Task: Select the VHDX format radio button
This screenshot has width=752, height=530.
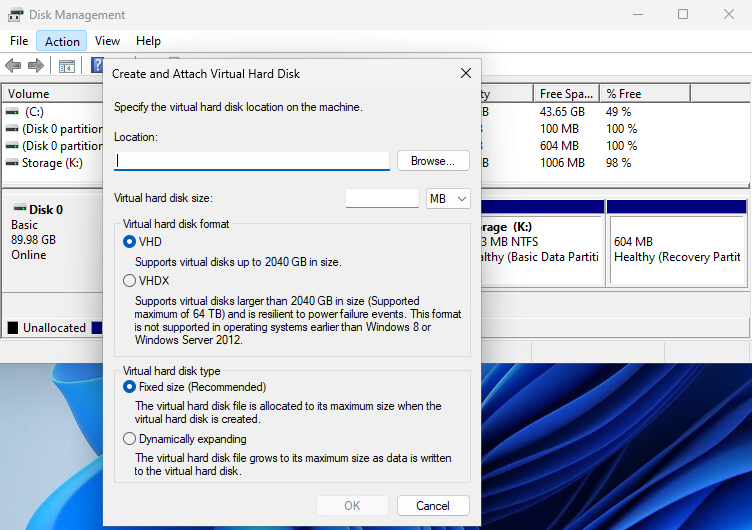Action: click(129, 280)
